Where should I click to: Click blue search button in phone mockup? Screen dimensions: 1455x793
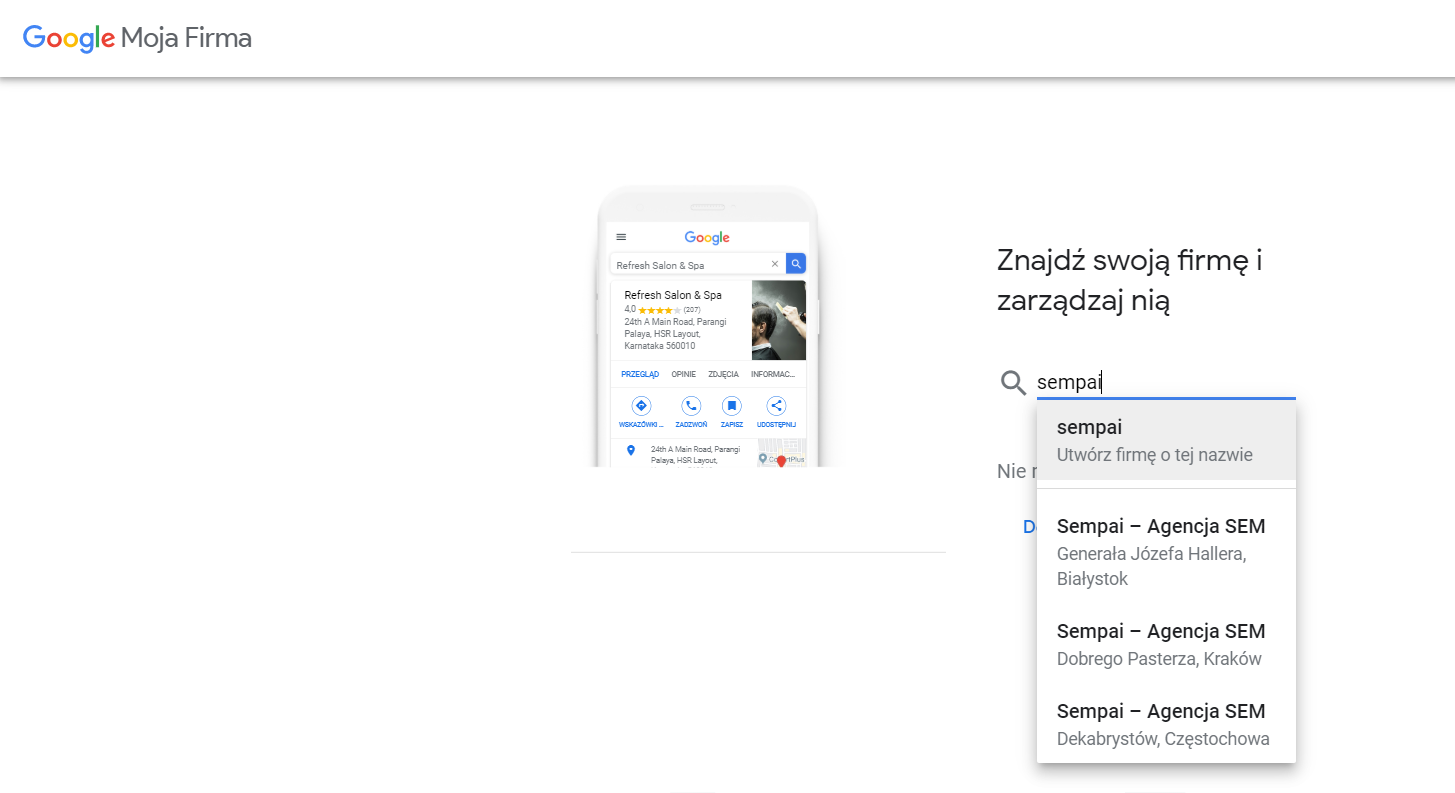point(796,264)
